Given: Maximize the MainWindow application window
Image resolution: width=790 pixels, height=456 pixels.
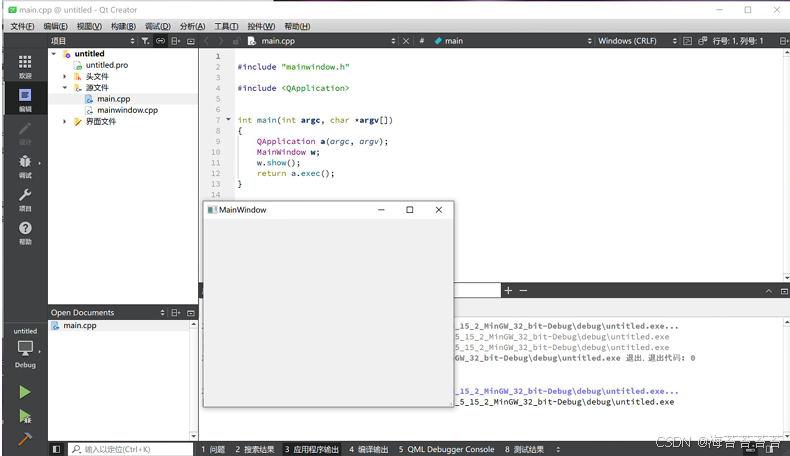Looking at the screenshot, I should pyautogui.click(x=410, y=210).
